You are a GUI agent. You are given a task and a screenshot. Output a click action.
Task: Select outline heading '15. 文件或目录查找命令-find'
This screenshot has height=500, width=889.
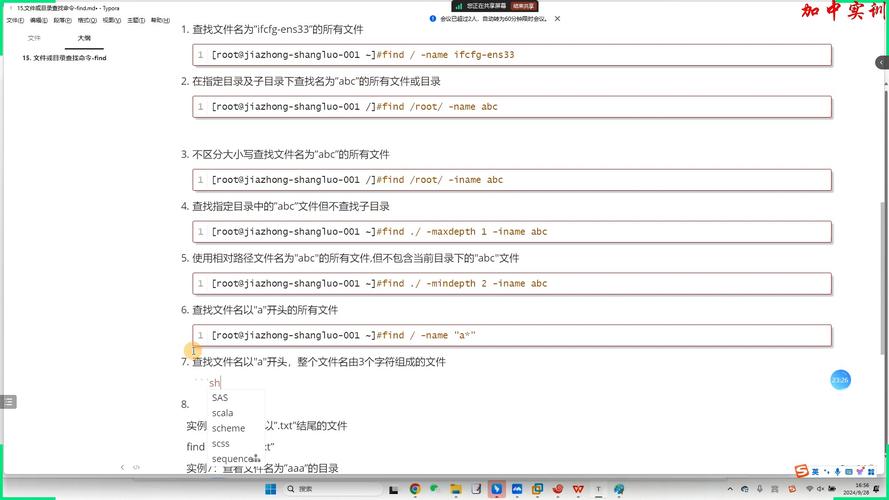(64, 58)
